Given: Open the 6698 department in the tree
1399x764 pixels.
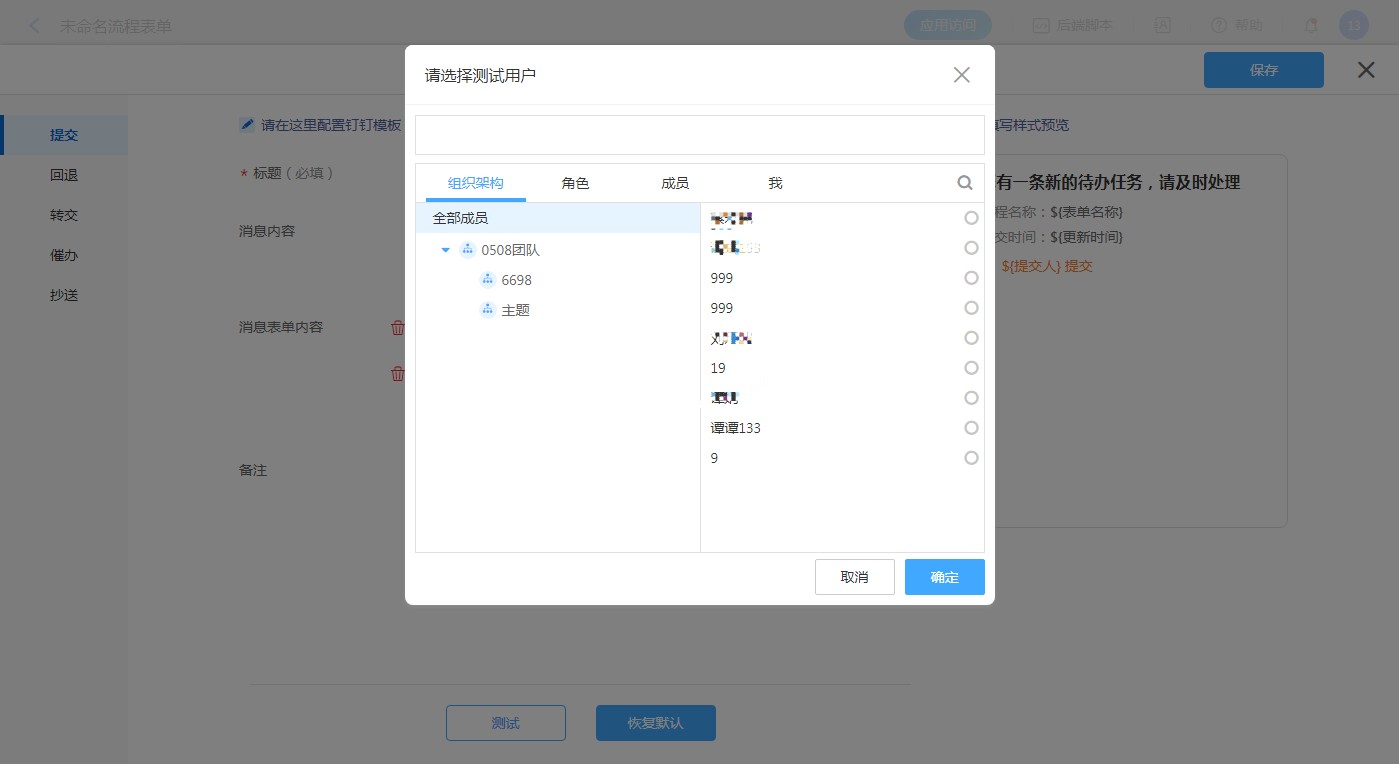Looking at the screenshot, I should [517, 280].
